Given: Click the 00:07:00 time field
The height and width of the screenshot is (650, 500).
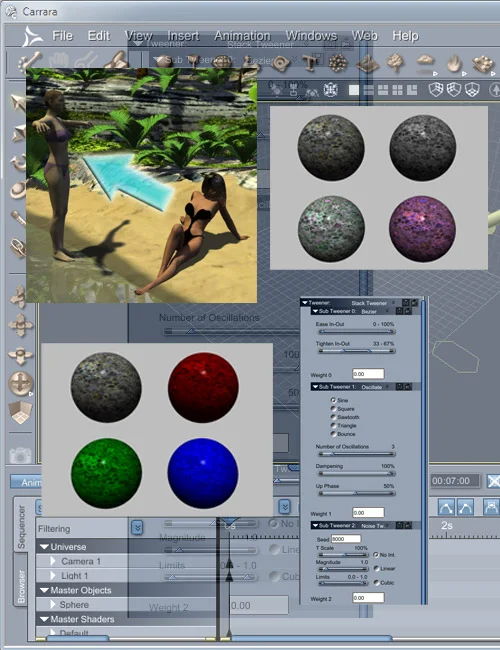Looking at the screenshot, I should click(x=454, y=481).
